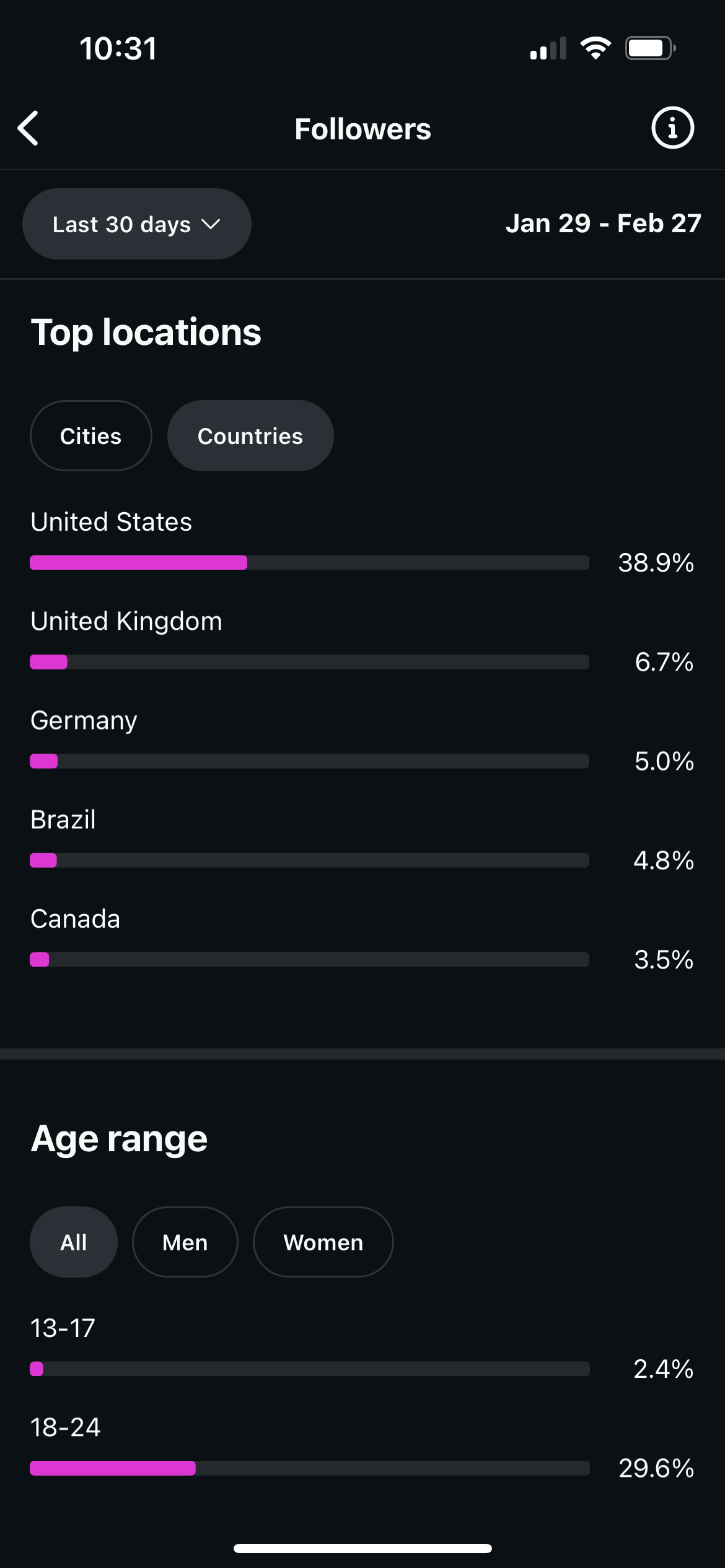Tap the 18-24 age range bar

(309, 1468)
